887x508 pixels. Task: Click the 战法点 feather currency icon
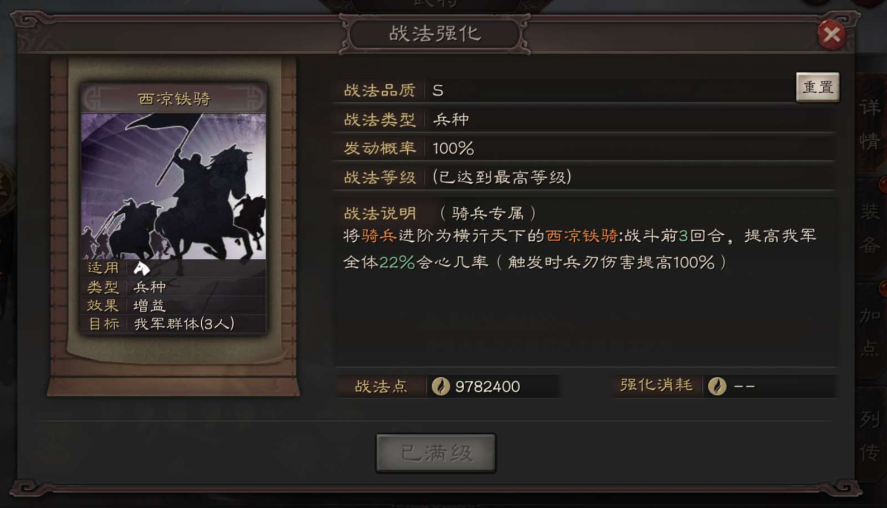[x=441, y=386]
